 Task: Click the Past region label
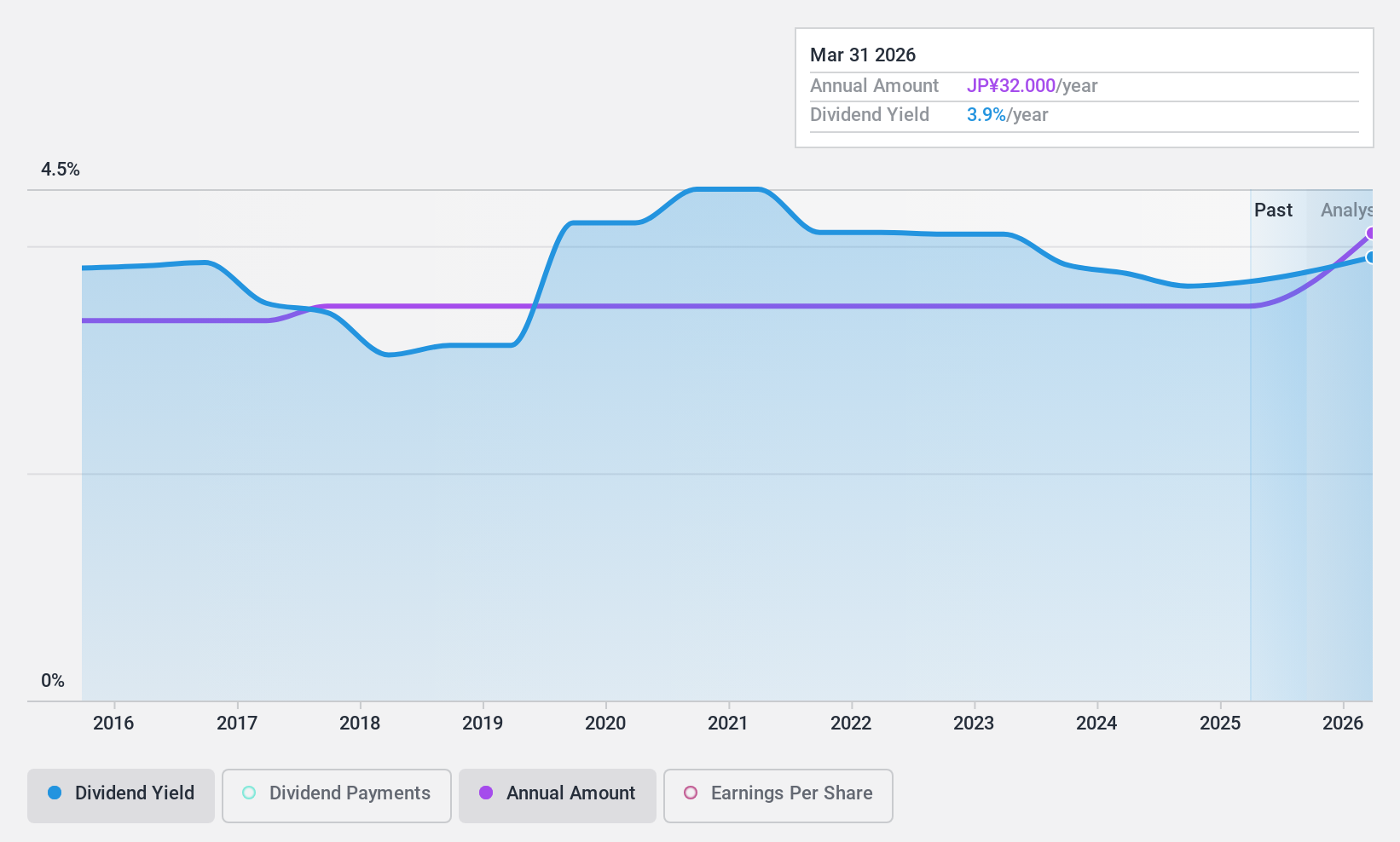pos(1273,210)
